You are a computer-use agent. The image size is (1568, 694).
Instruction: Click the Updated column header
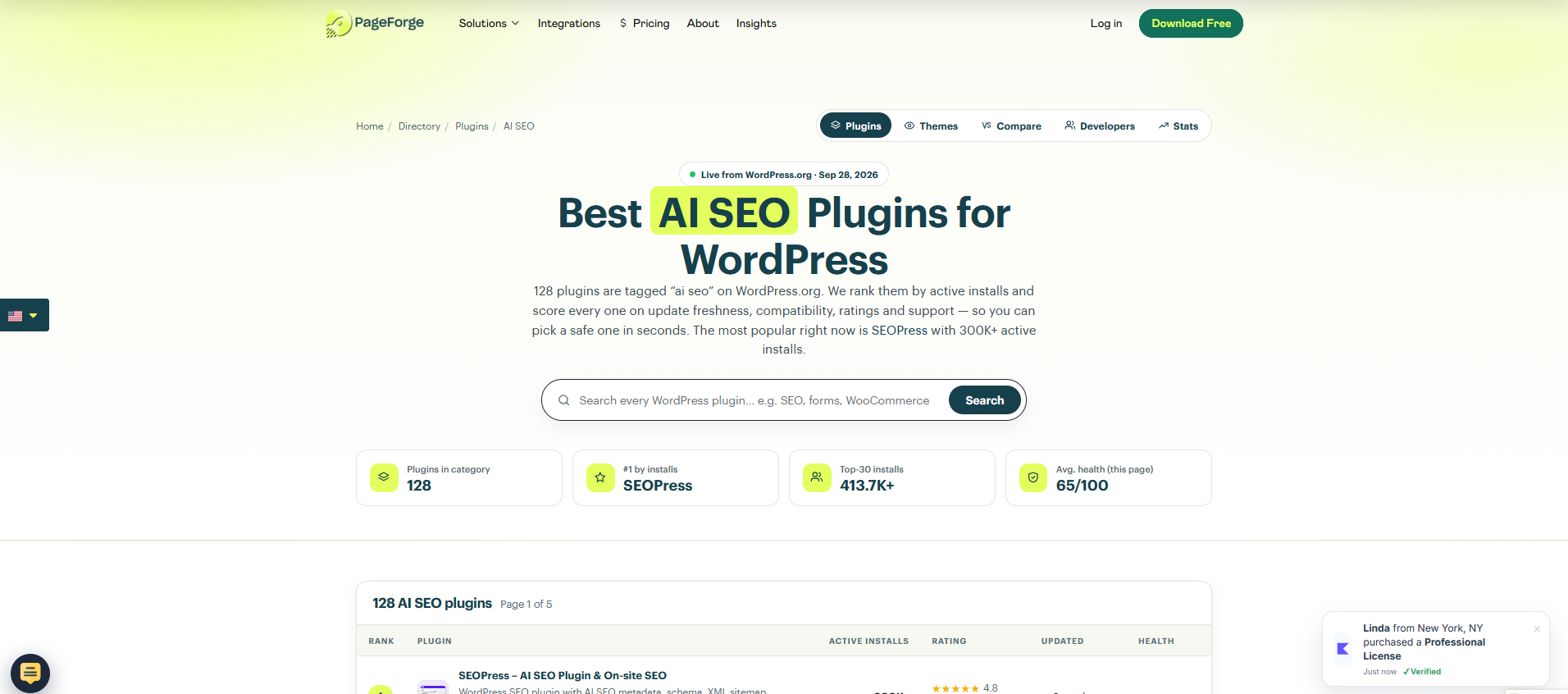tap(1063, 641)
